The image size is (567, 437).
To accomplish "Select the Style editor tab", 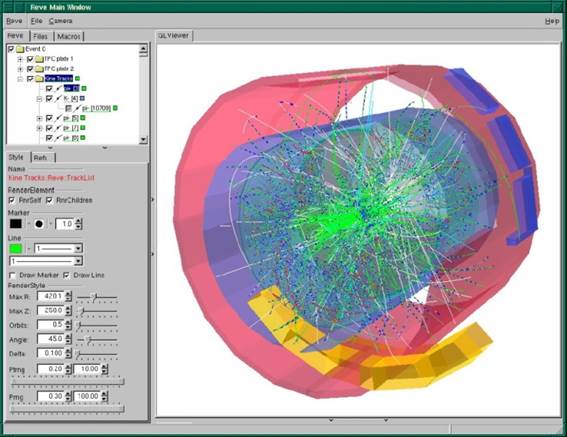I will click(x=16, y=157).
